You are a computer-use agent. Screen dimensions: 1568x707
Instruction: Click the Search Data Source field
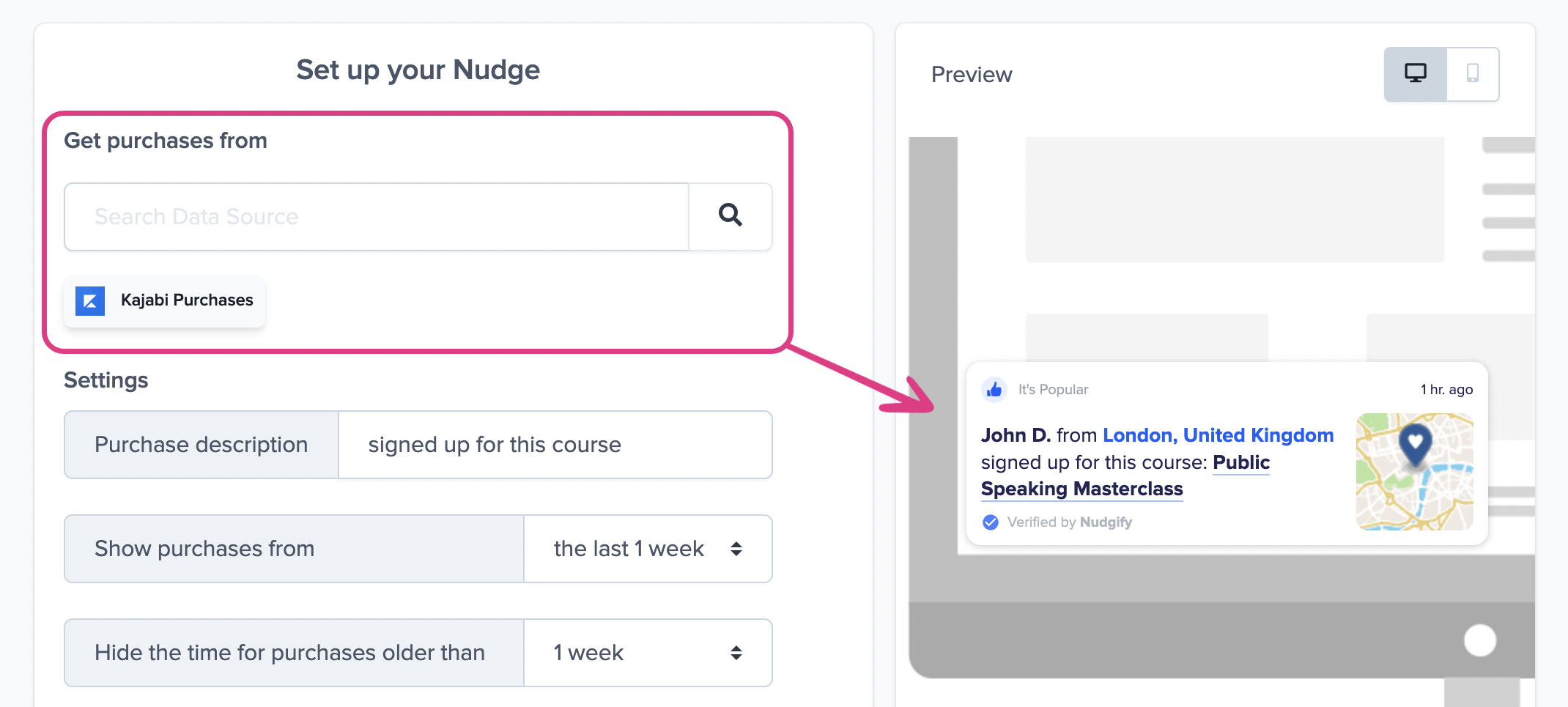pos(377,217)
